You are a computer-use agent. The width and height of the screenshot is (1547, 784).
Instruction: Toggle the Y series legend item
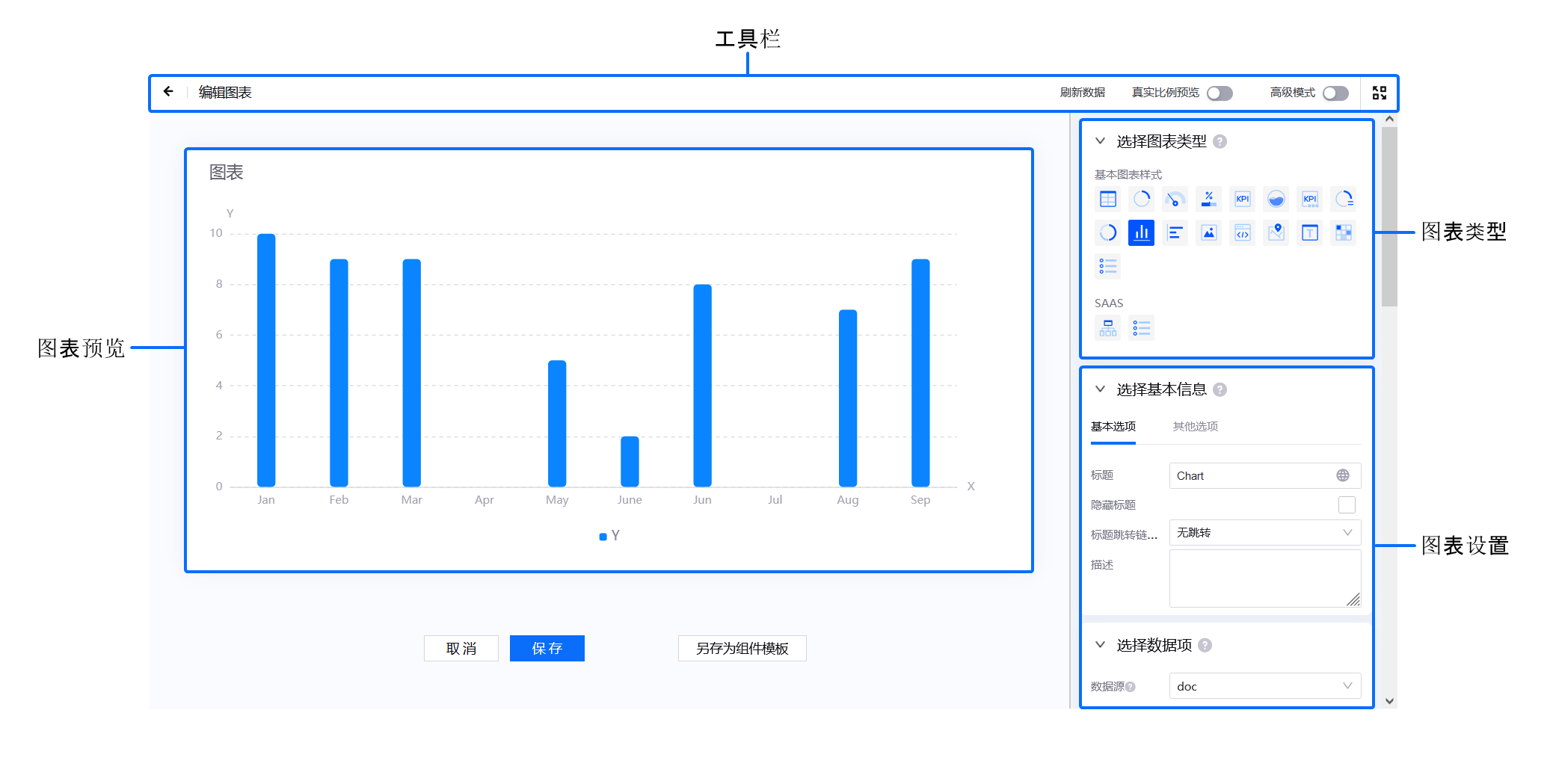609,536
